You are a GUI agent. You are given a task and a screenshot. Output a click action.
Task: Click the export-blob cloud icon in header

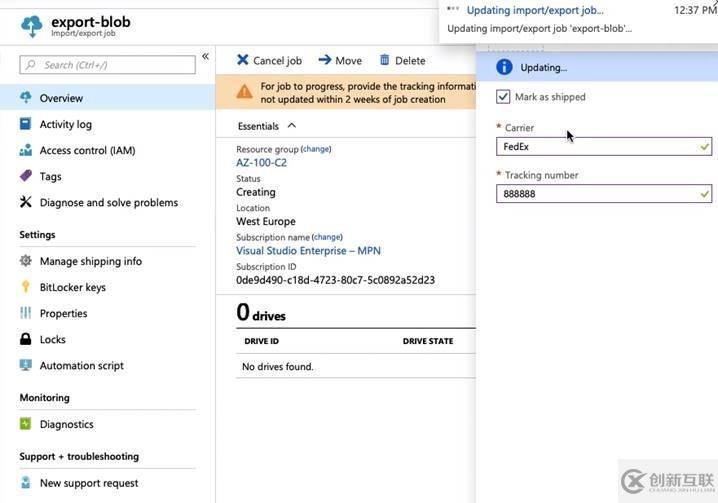pyautogui.click(x=32, y=26)
